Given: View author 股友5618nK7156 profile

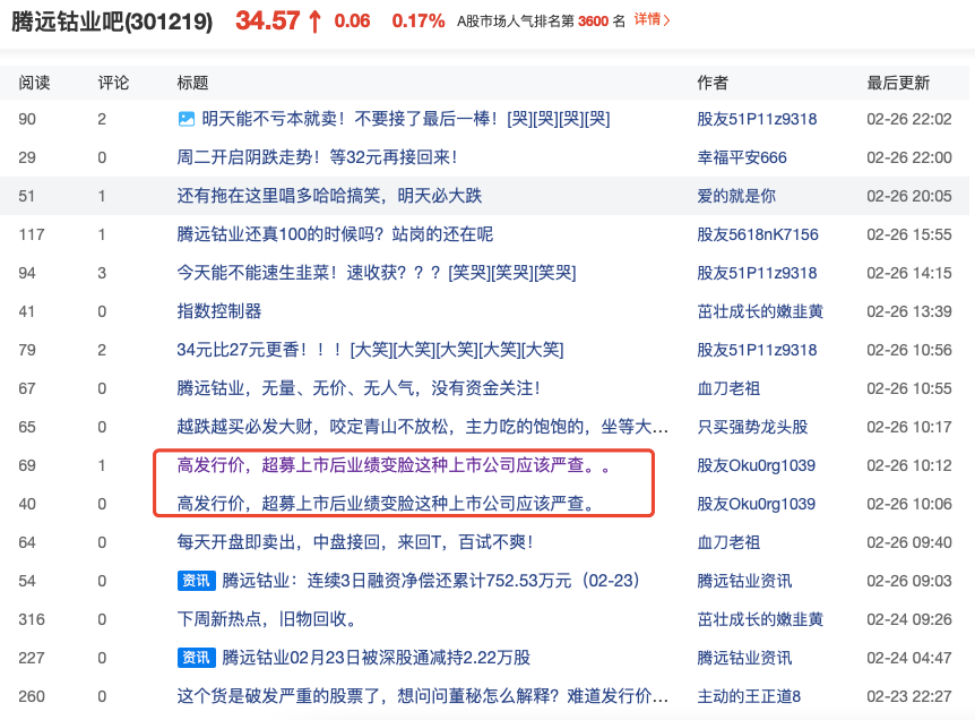Looking at the screenshot, I should coord(757,234).
